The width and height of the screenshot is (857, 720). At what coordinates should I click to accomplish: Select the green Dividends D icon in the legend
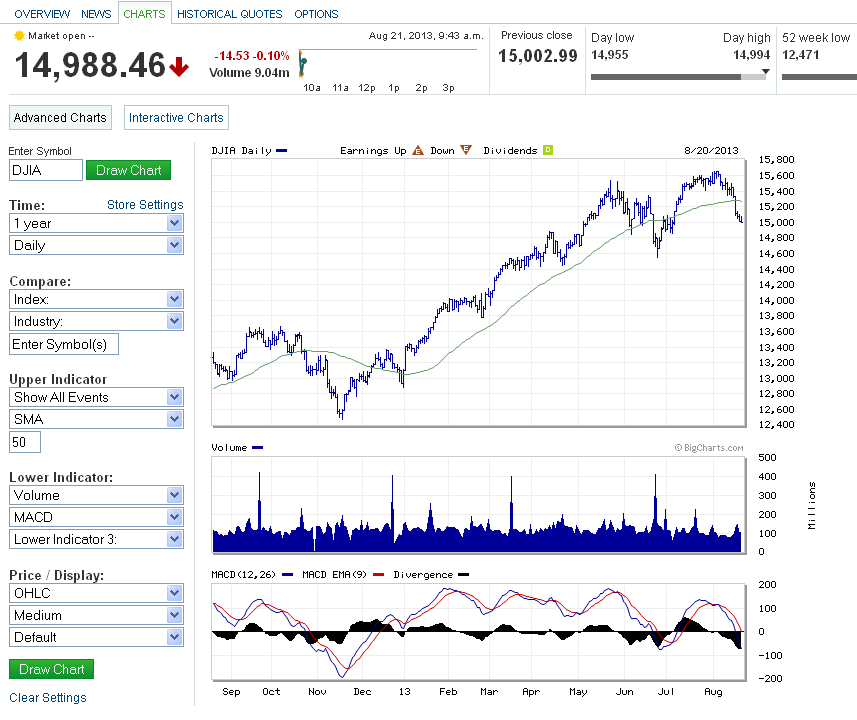(x=546, y=150)
